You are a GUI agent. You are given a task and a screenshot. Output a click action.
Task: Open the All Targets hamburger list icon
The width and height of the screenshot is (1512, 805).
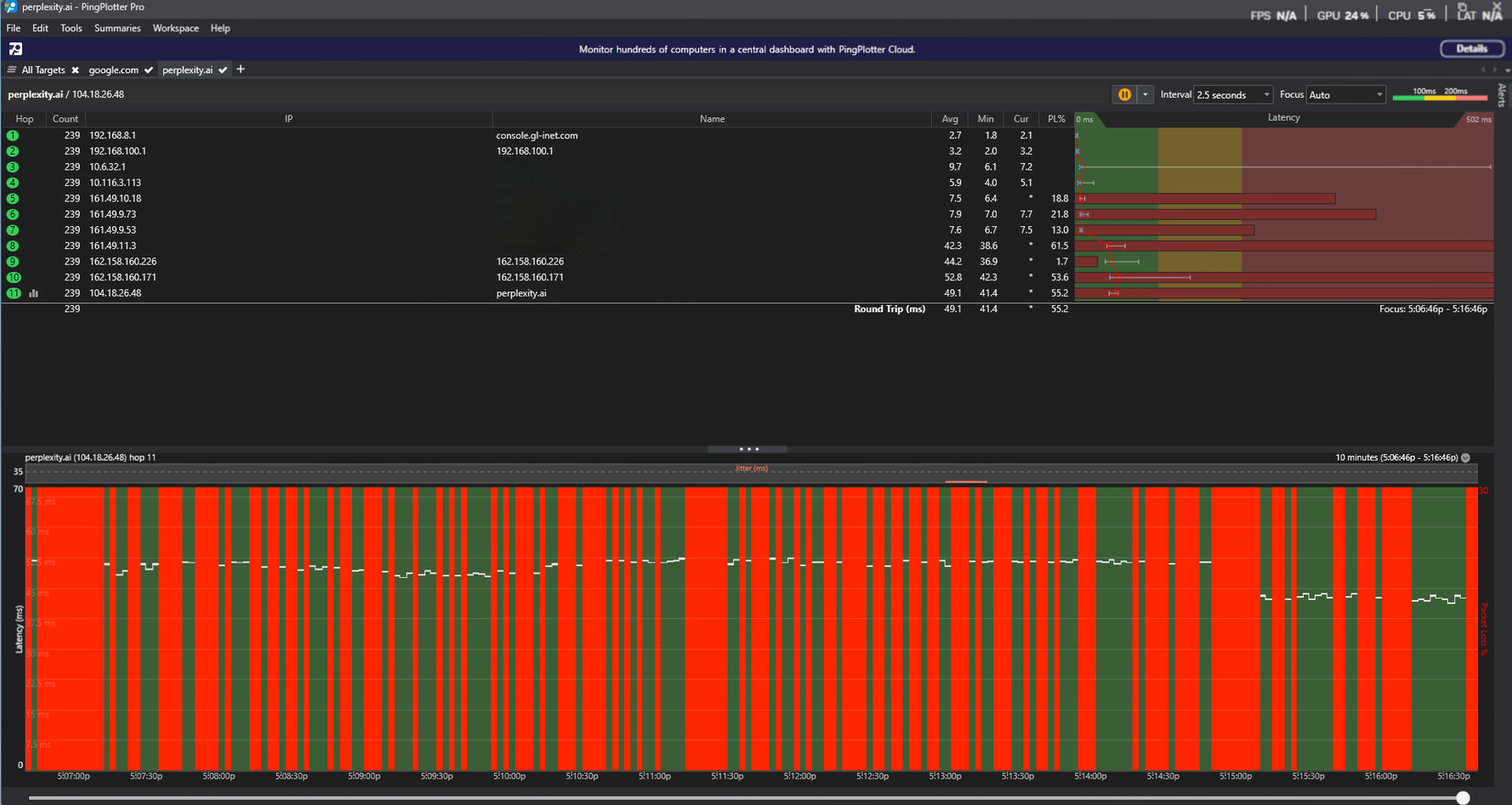click(x=12, y=70)
